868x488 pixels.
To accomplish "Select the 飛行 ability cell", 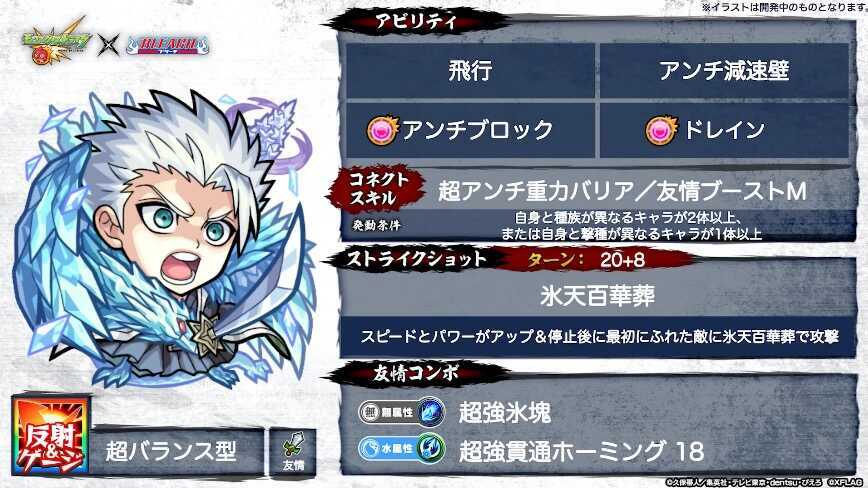I will 470,71.
